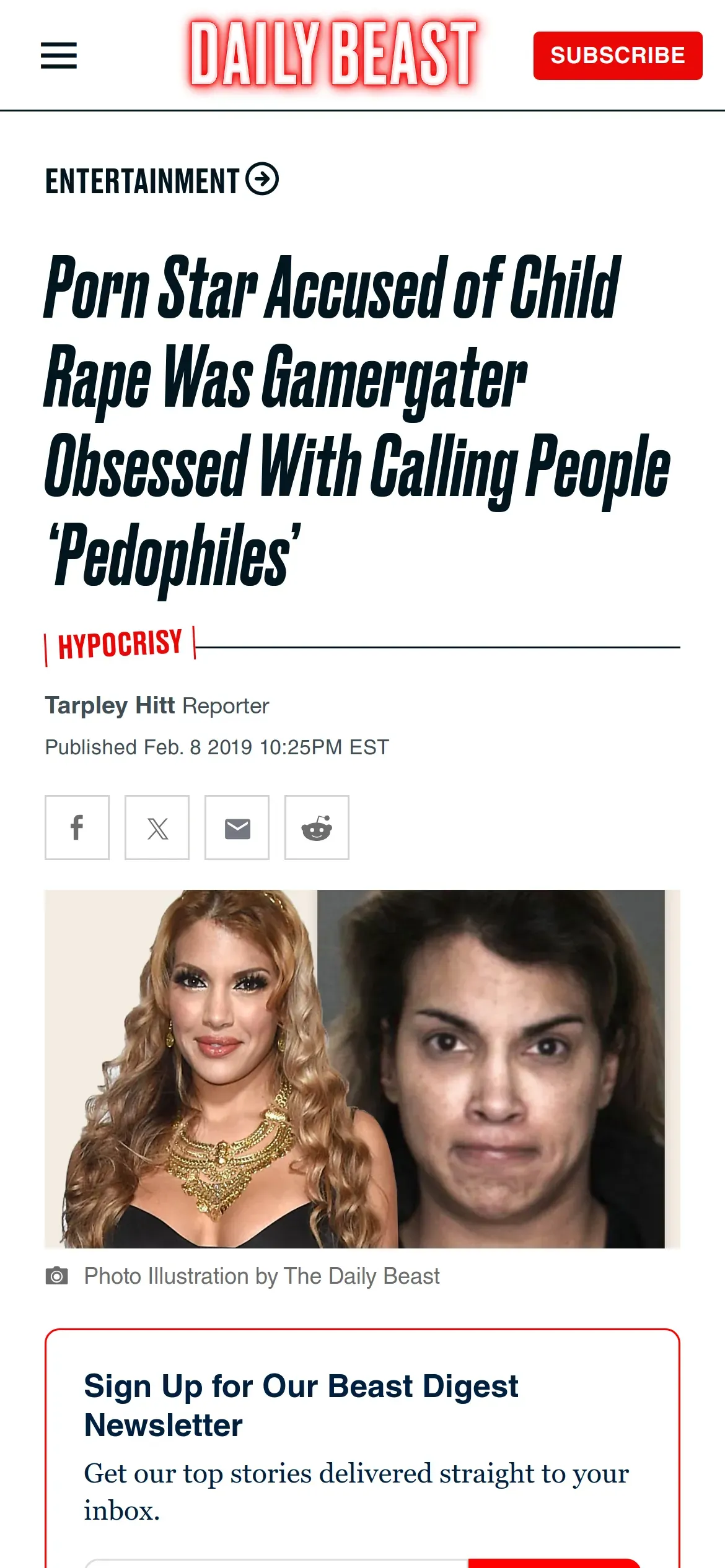725x1568 pixels.
Task: Share the article on Facebook
Action: (x=77, y=827)
